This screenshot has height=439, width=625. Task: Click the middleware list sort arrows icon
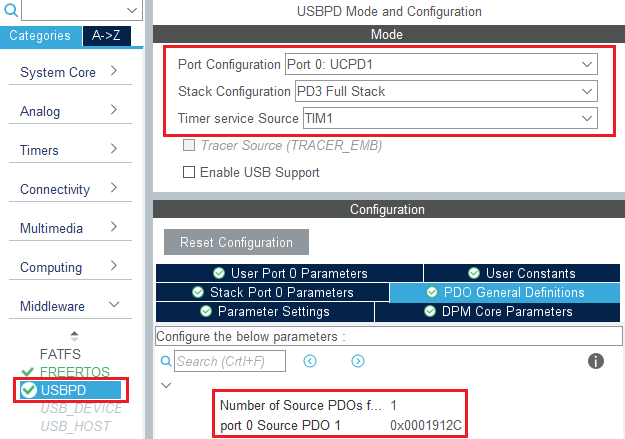tap(75, 336)
